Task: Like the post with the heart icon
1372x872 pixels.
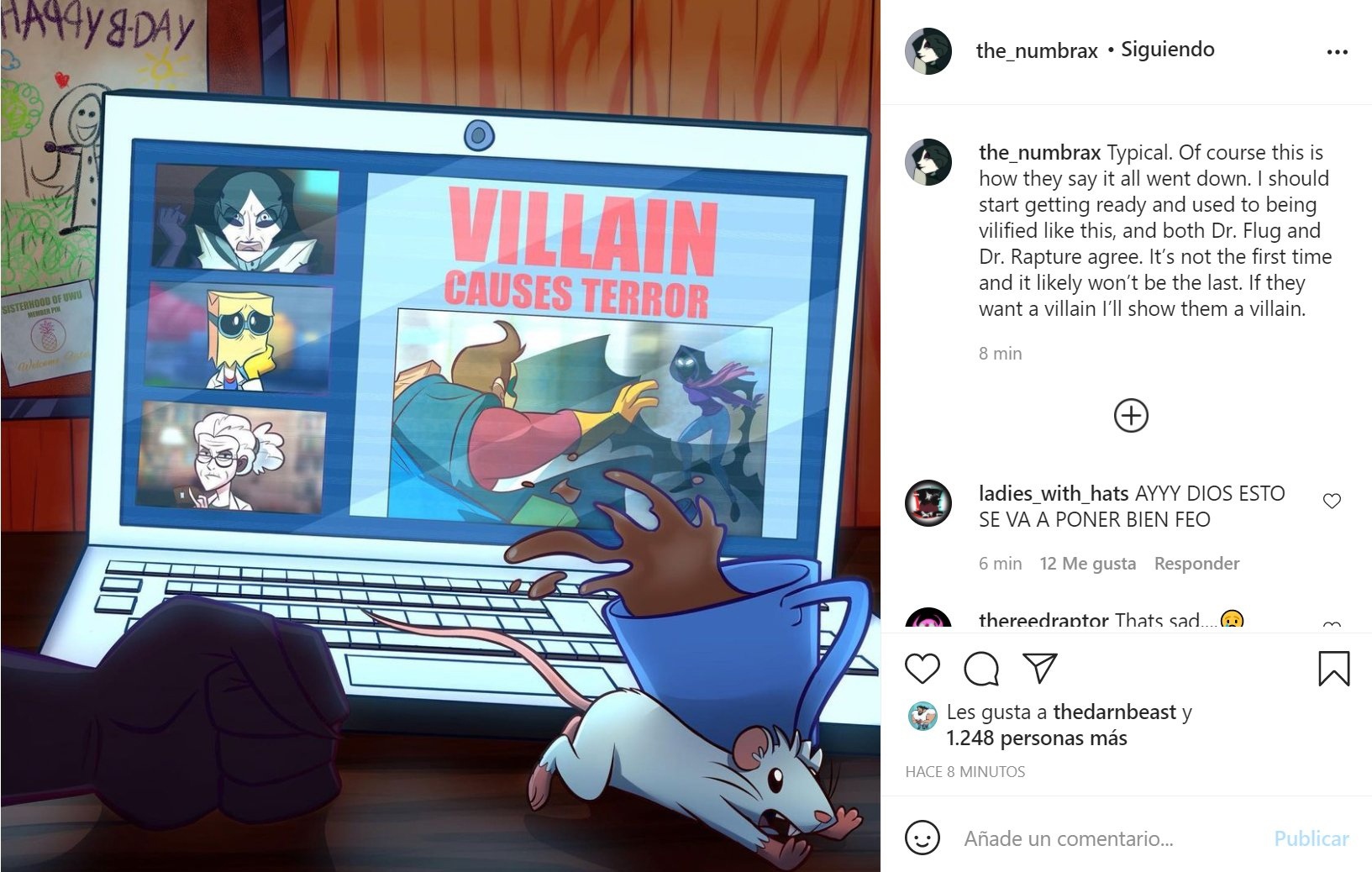Action: [922, 669]
